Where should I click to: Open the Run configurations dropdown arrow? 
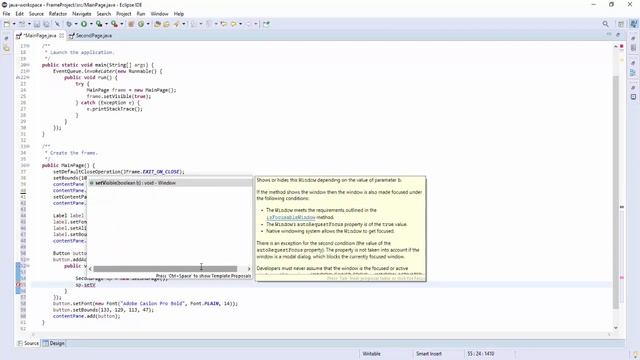point(91,24)
